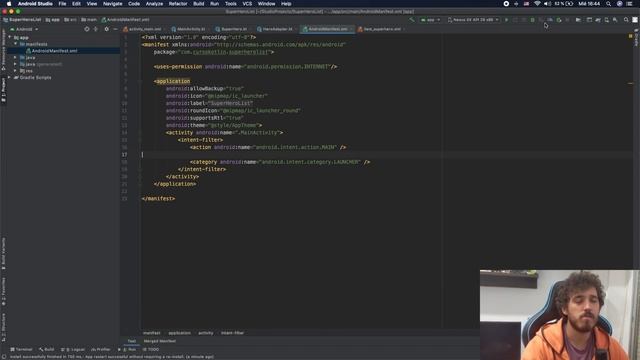
Task: Open the Build tool window
Action: [47, 349]
